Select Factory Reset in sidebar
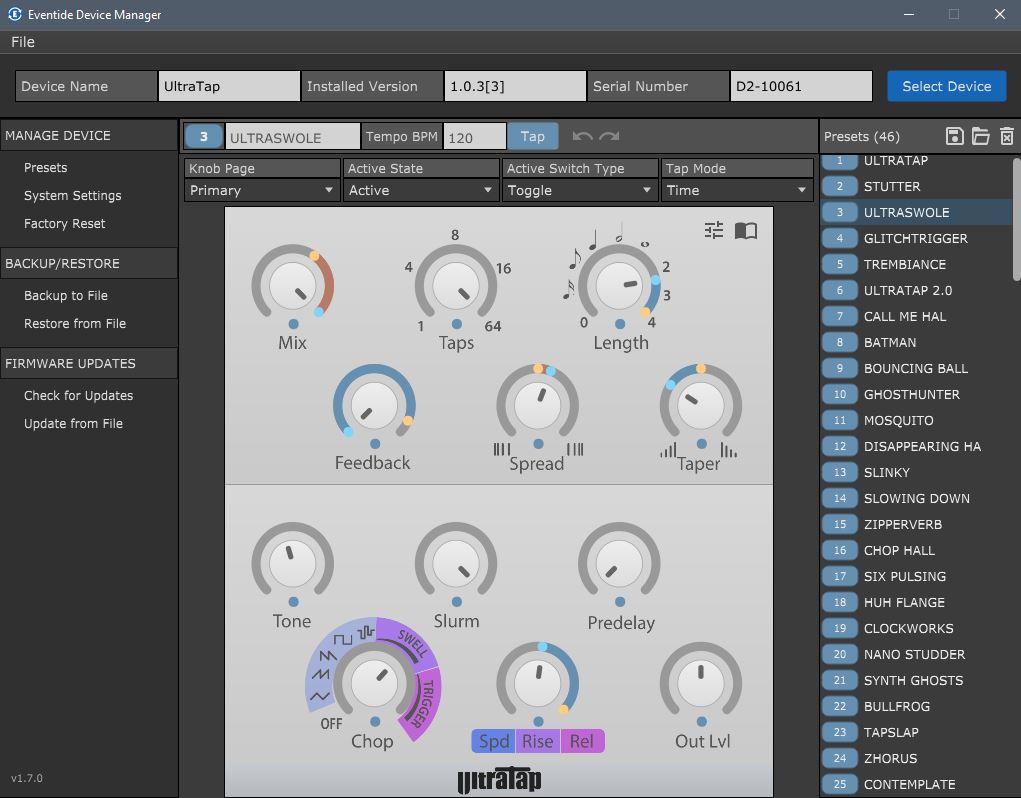 click(64, 223)
